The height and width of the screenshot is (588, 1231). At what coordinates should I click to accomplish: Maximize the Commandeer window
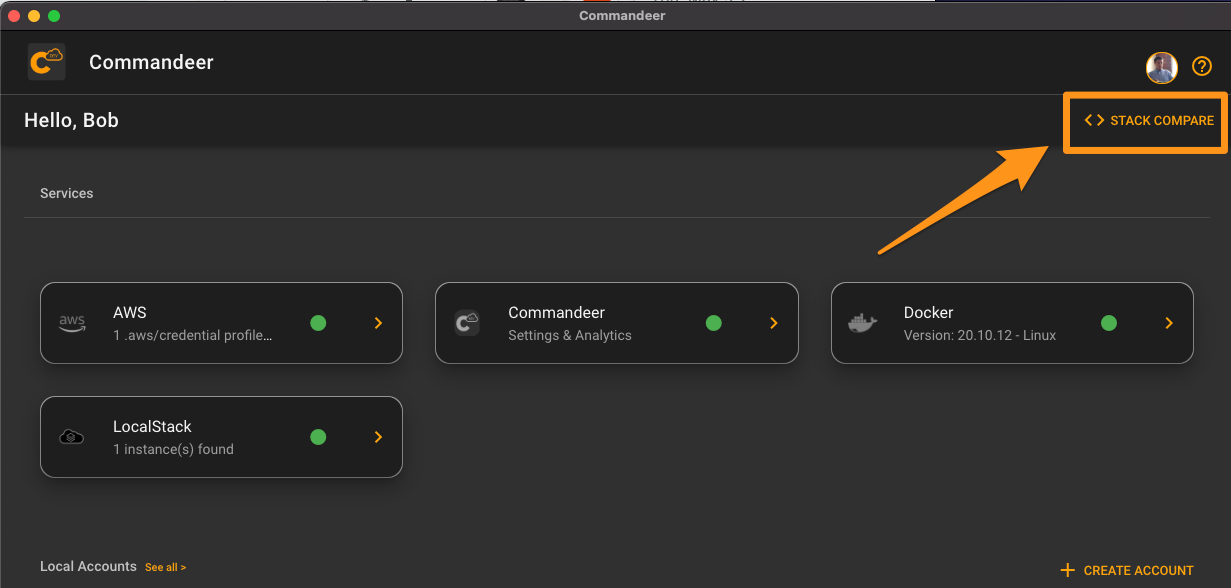pos(54,16)
